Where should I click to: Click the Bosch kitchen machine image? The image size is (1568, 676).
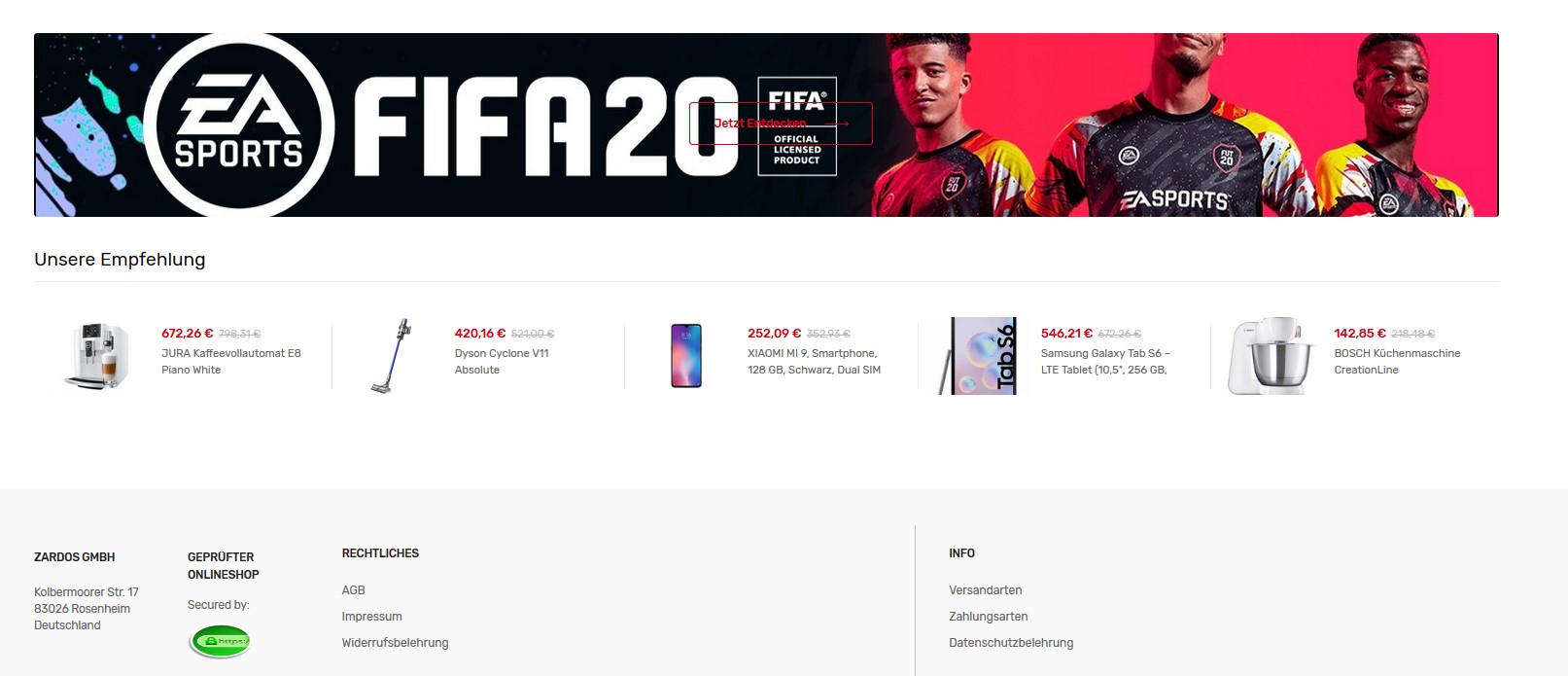tap(1272, 356)
